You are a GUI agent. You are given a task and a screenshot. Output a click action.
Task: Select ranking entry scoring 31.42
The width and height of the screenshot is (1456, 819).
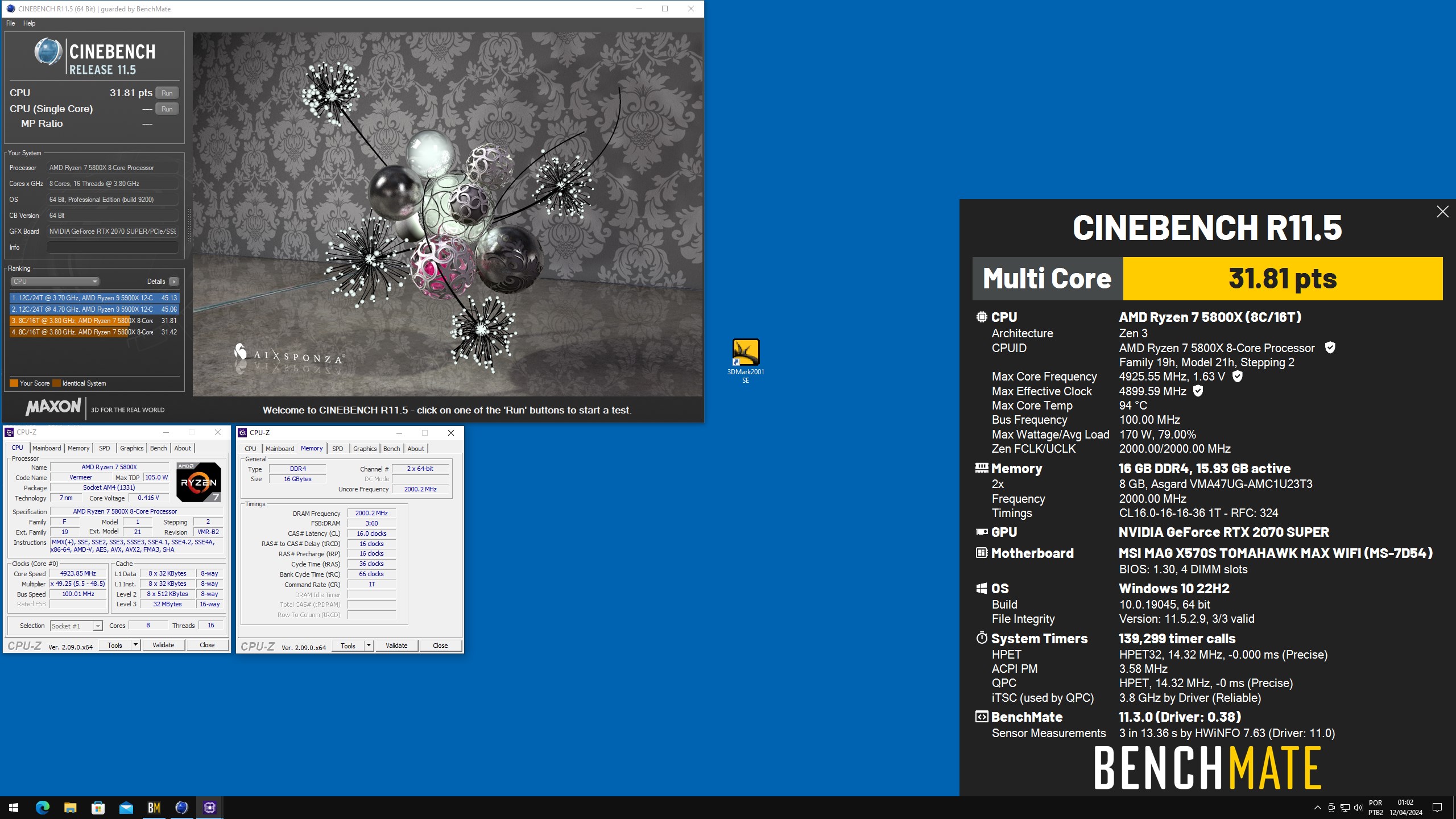pyautogui.click(x=94, y=332)
